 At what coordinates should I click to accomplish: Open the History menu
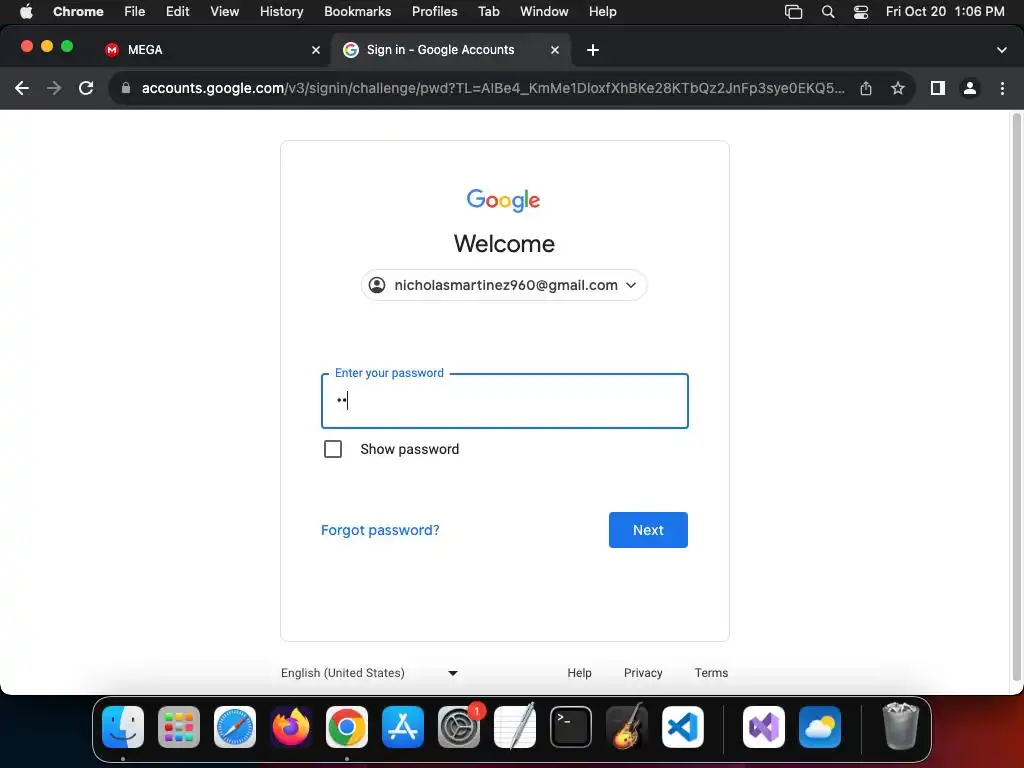(281, 12)
